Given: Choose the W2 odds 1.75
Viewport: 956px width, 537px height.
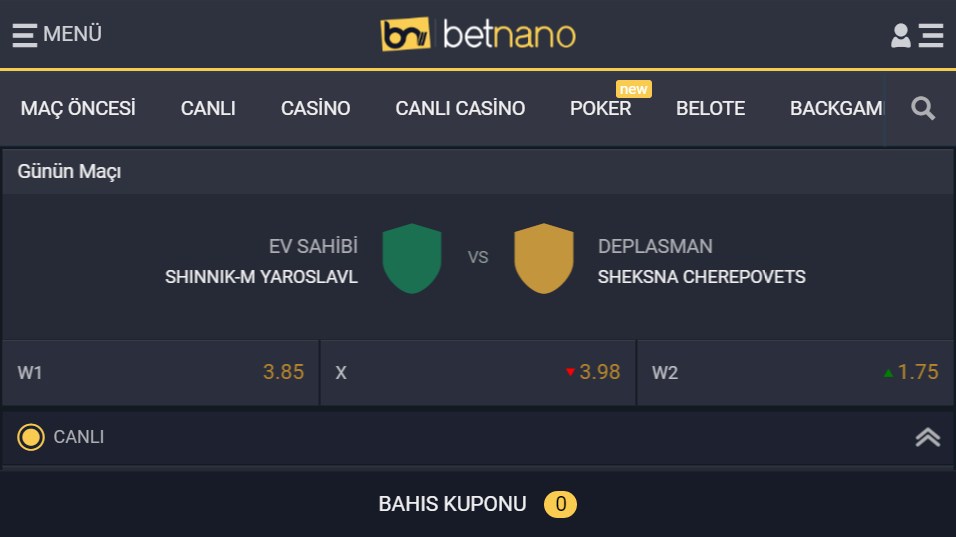Looking at the screenshot, I should 795,373.
